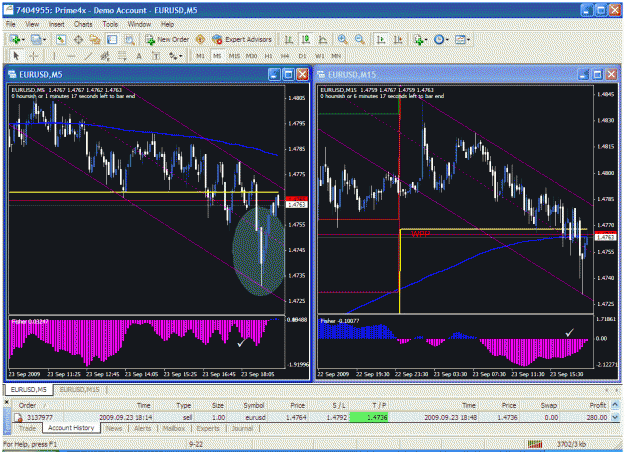Screen dimensions: 625x452
Task: Open the Data Window crosshair icon
Action: (78, 39)
